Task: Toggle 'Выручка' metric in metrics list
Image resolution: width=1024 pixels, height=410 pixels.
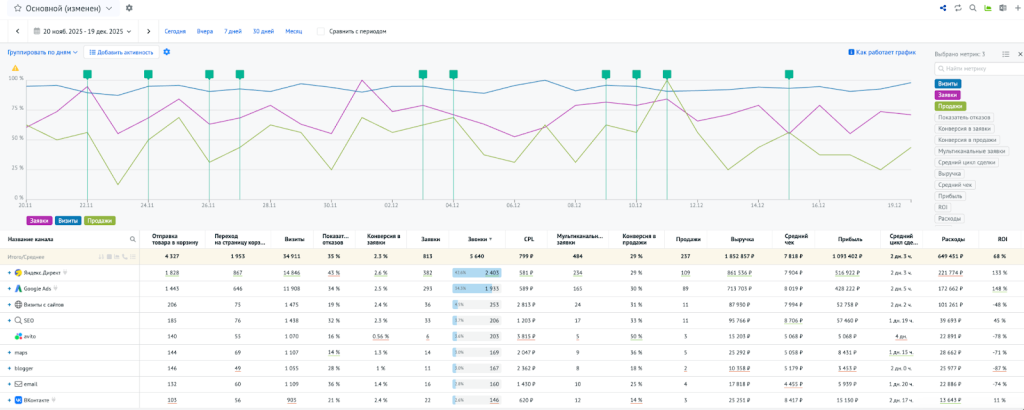Action: (951, 173)
